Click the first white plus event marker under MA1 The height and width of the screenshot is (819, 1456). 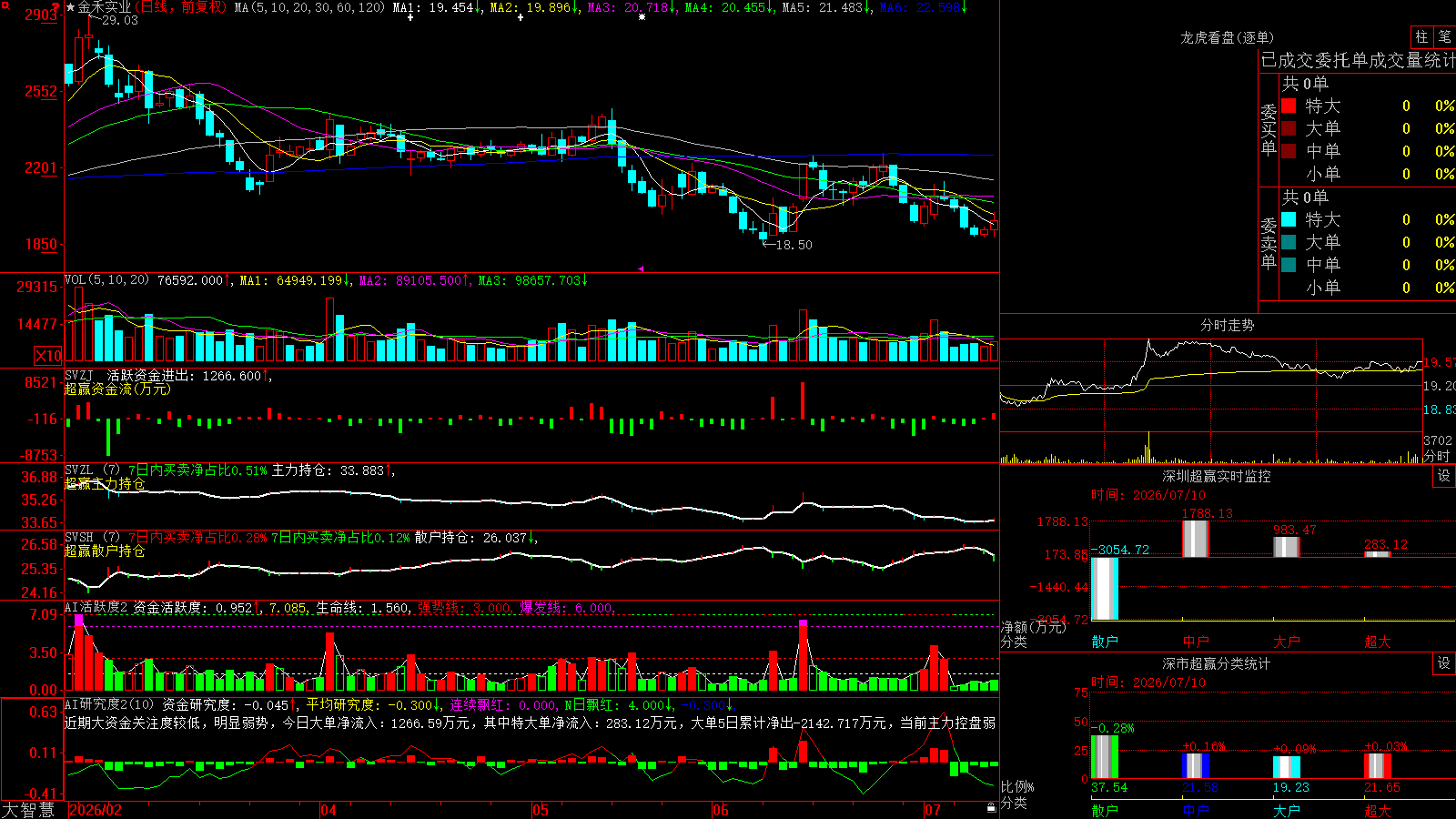click(x=410, y=17)
